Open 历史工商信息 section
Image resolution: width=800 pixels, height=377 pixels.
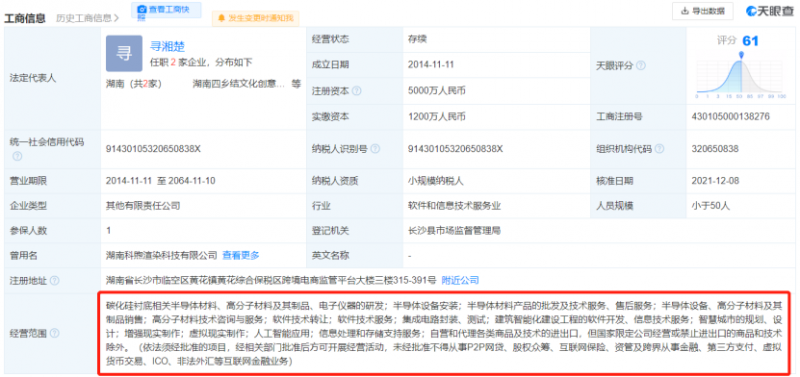tap(87, 18)
